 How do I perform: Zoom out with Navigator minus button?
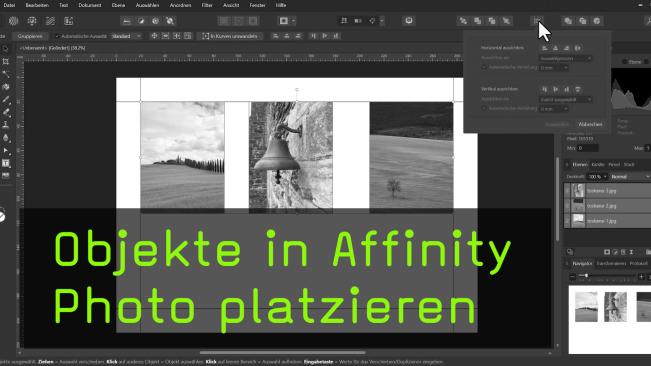point(573,276)
